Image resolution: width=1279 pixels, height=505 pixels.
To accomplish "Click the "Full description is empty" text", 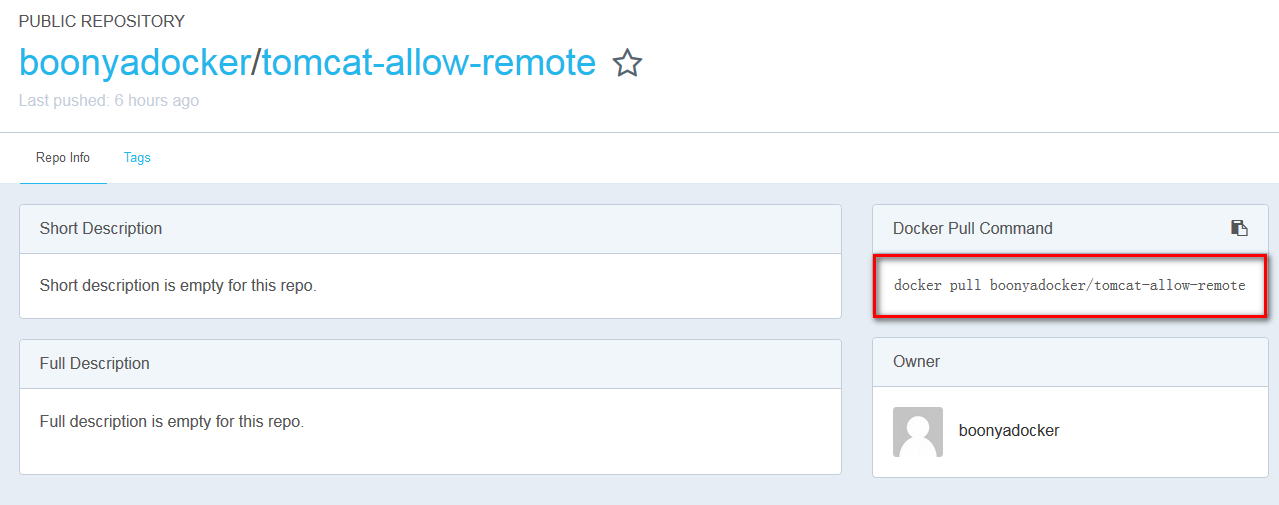I will 172,421.
